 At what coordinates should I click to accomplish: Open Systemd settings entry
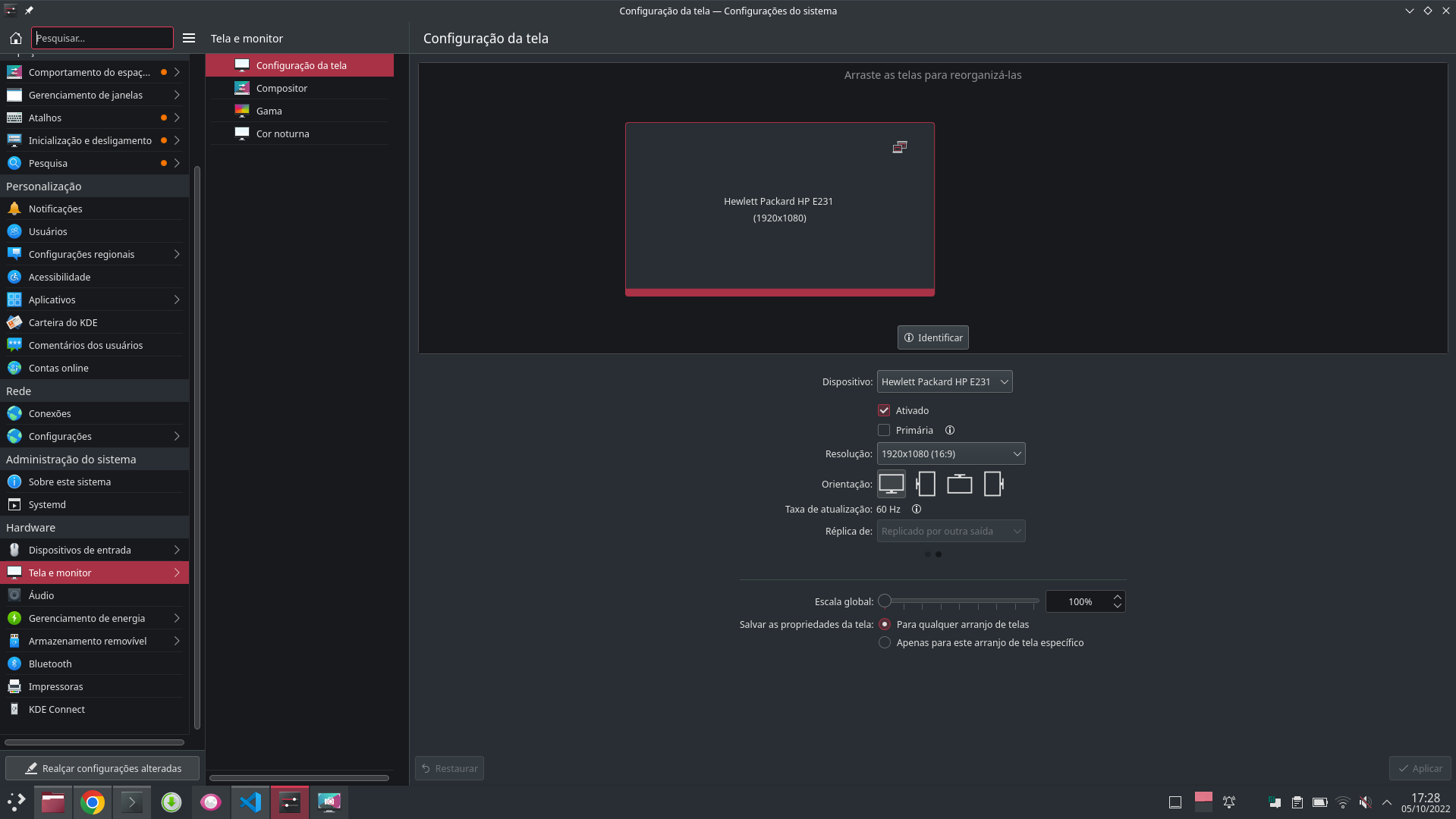click(94, 504)
